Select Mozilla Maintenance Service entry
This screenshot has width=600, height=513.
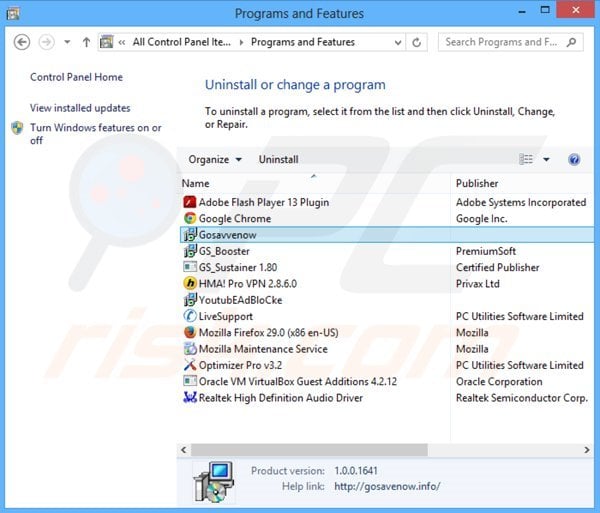pos(263,349)
